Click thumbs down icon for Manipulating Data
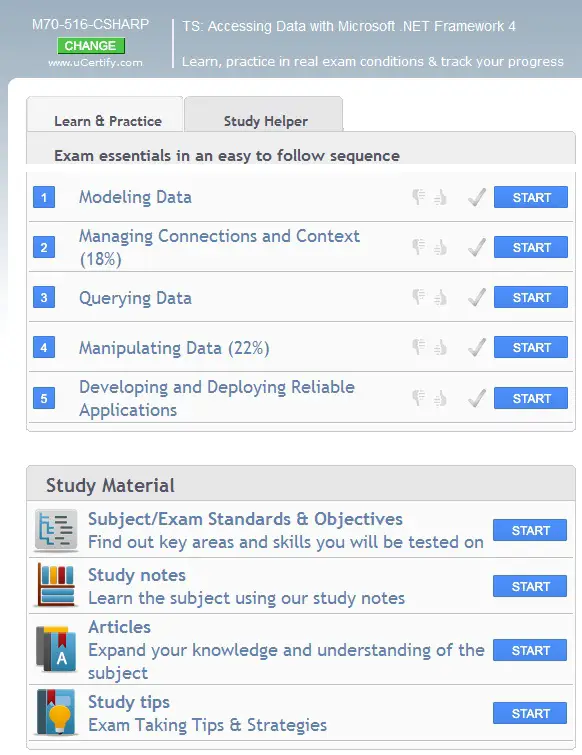 [418, 347]
